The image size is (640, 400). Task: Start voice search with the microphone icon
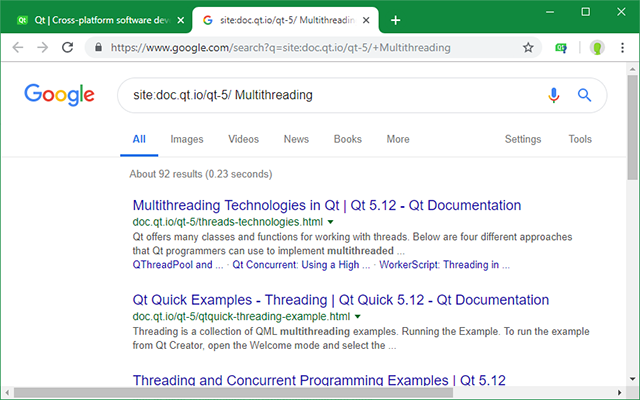coord(553,95)
